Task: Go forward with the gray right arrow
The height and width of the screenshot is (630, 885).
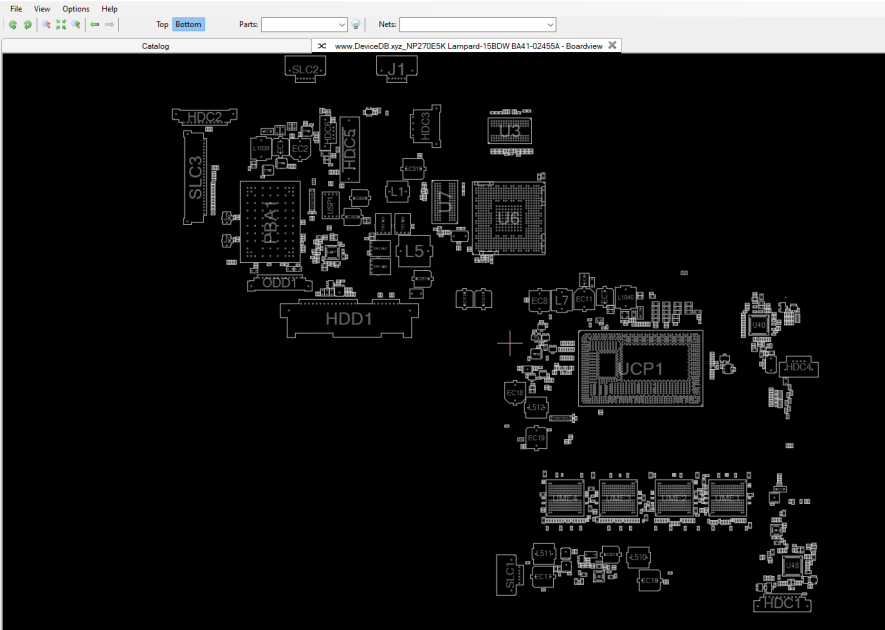Action: 109,24
